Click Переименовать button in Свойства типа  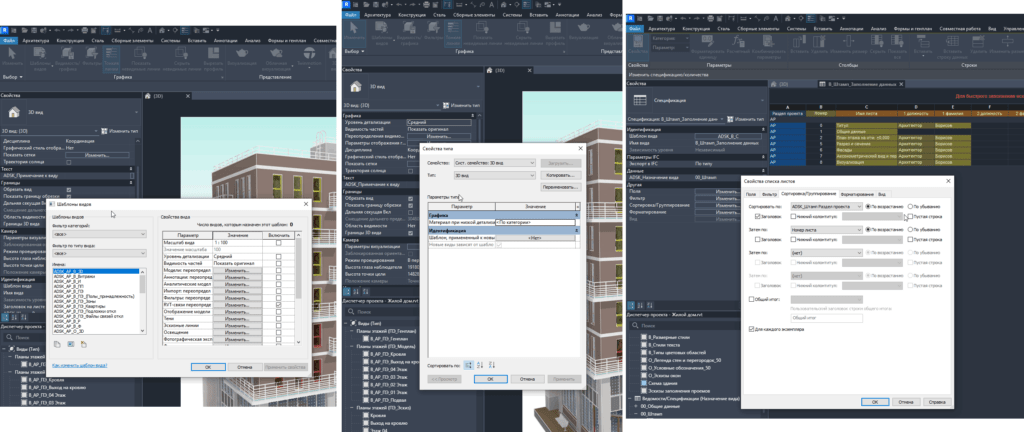click(x=560, y=187)
